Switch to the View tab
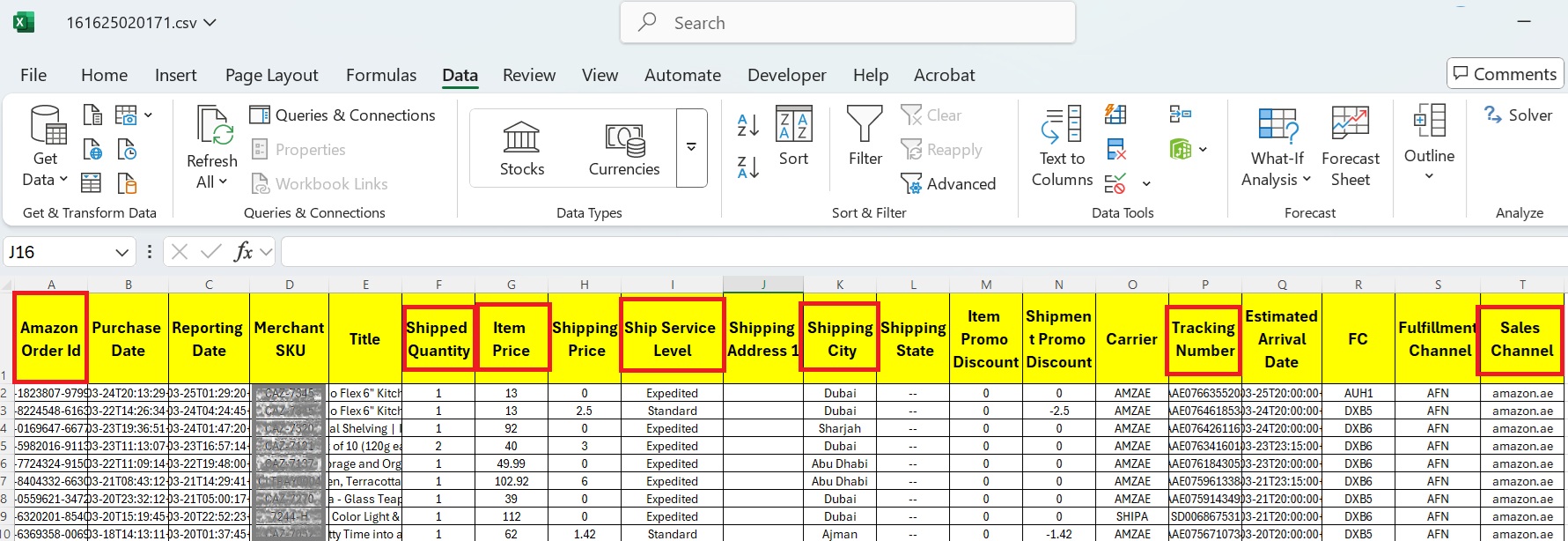 [x=600, y=75]
